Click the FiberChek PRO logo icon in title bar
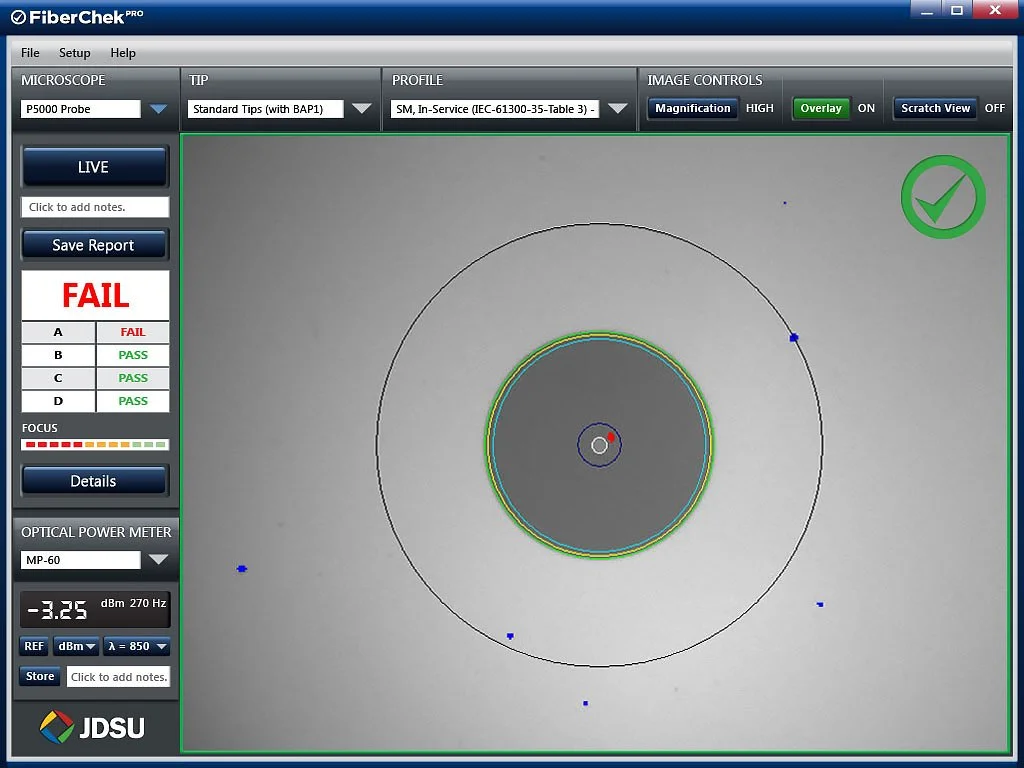1024x768 pixels. [18, 18]
